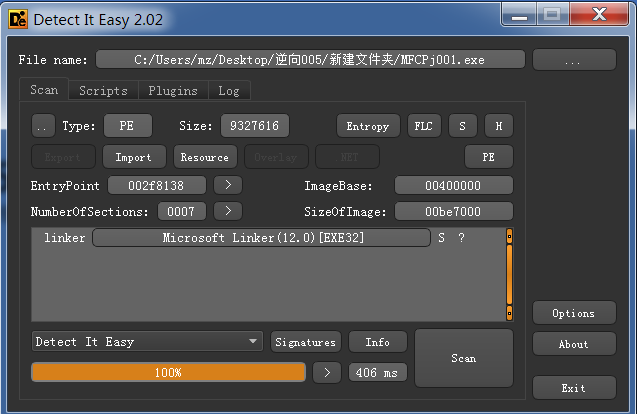
Task: Click the disabled .NET button
Action: [x=347, y=157]
